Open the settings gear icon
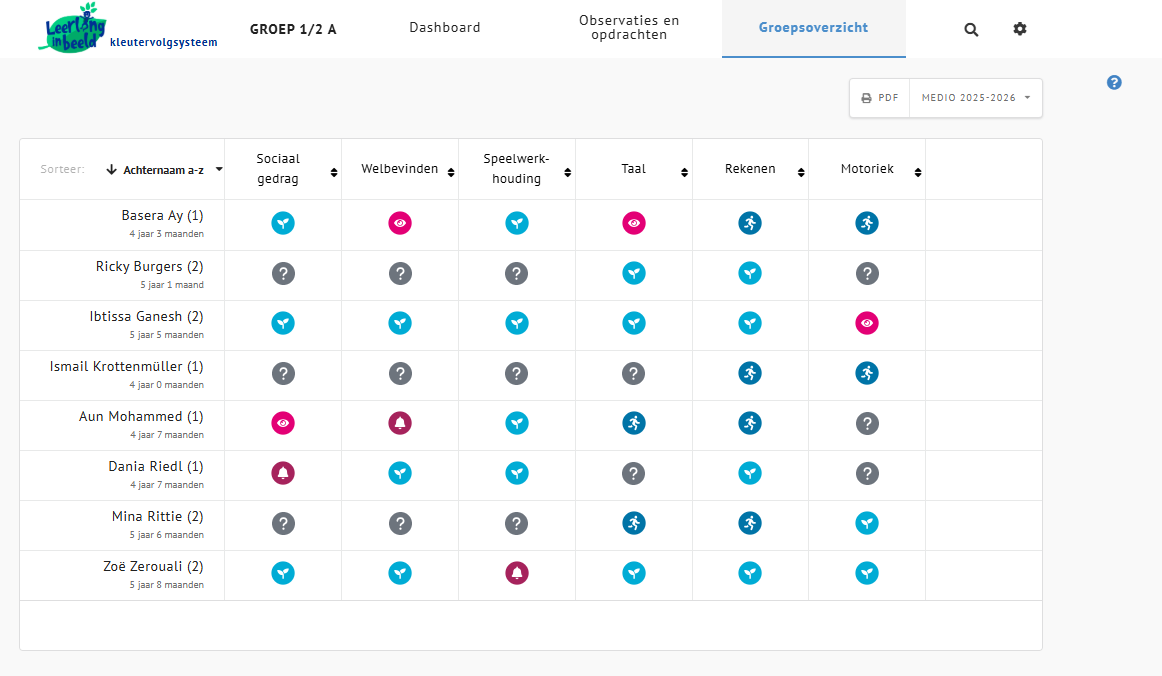 1020,29
